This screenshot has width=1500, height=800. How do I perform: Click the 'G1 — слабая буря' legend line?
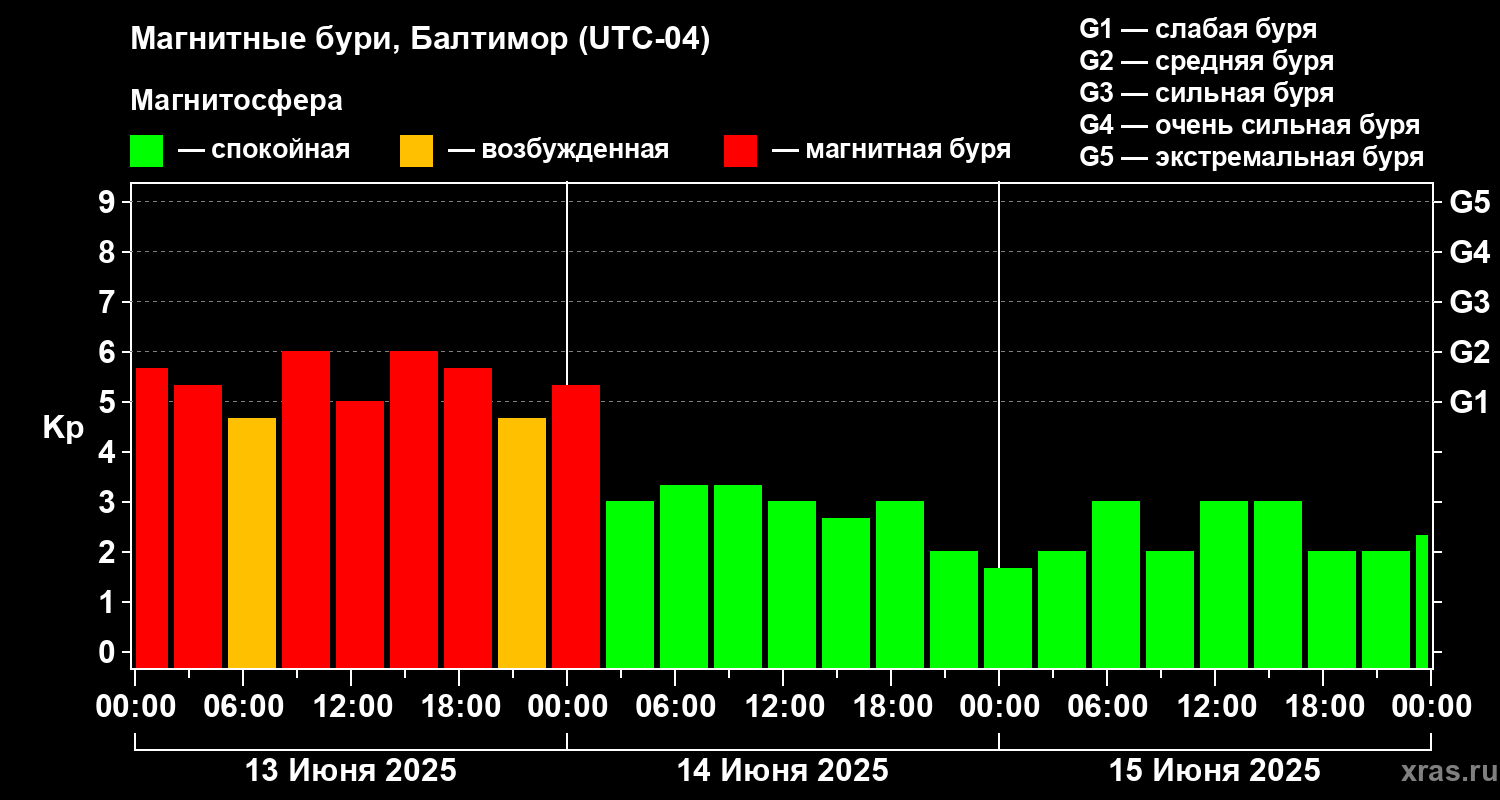1198,28
